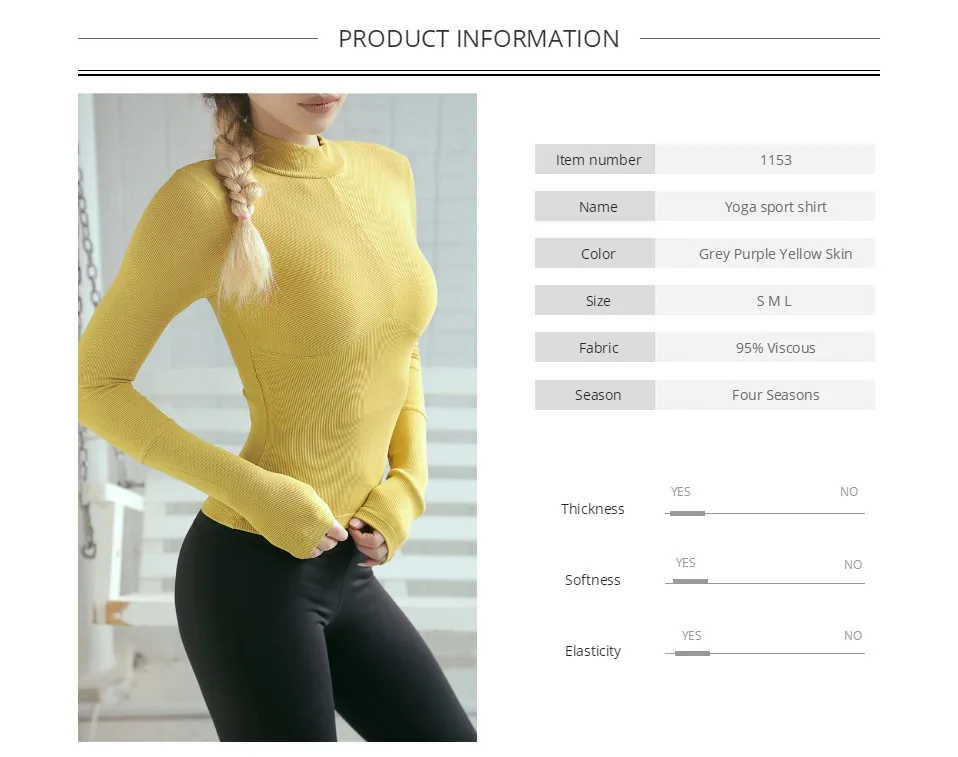Click the PRODUCT INFORMATION heading
The image size is (958, 757).
pyautogui.click(x=479, y=38)
